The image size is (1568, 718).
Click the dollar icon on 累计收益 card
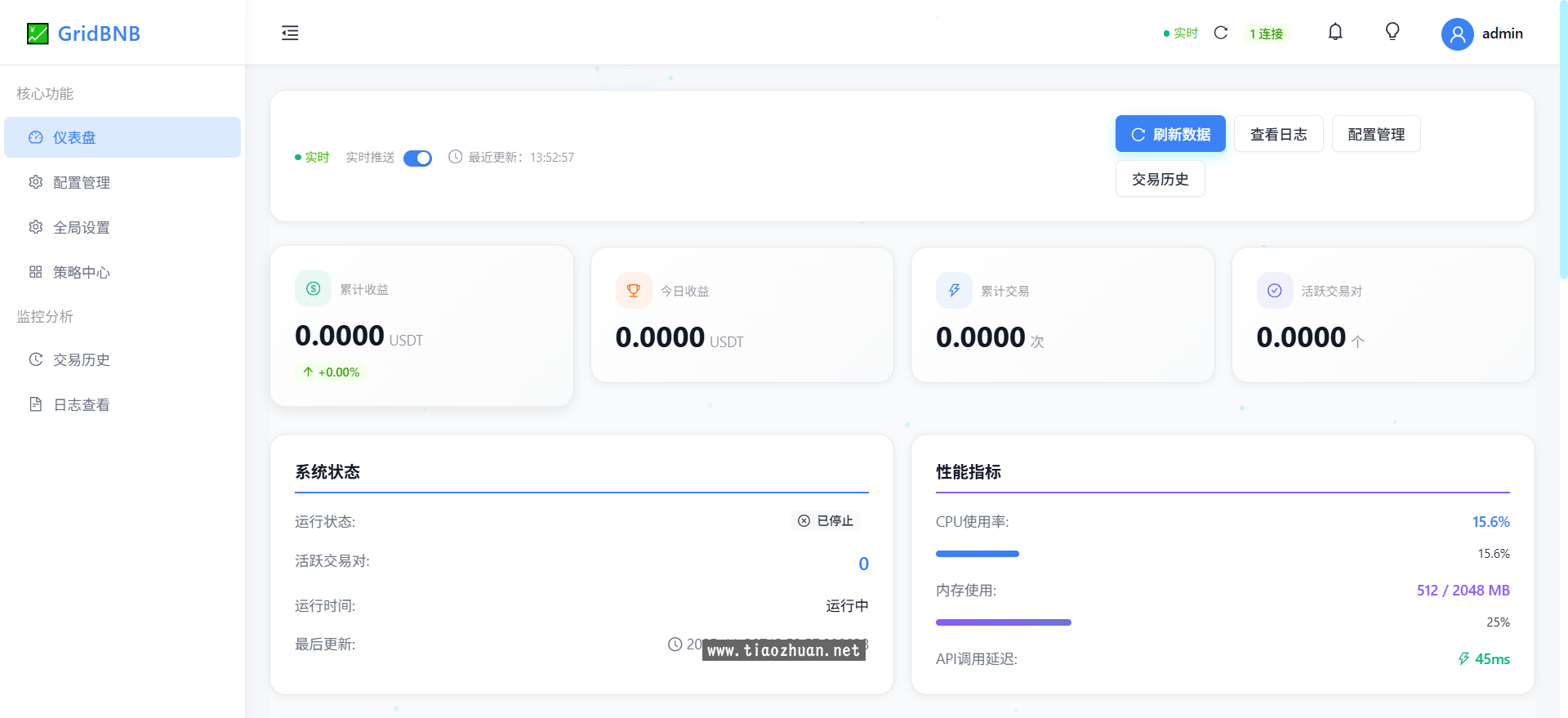point(313,288)
